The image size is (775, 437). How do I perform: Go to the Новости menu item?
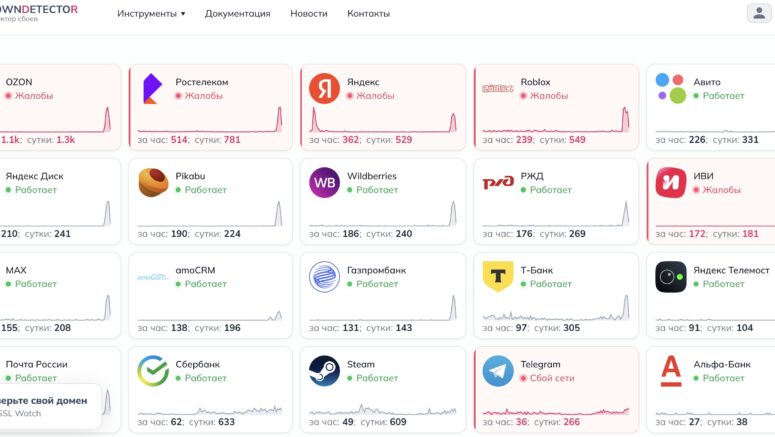pyautogui.click(x=308, y=14)
